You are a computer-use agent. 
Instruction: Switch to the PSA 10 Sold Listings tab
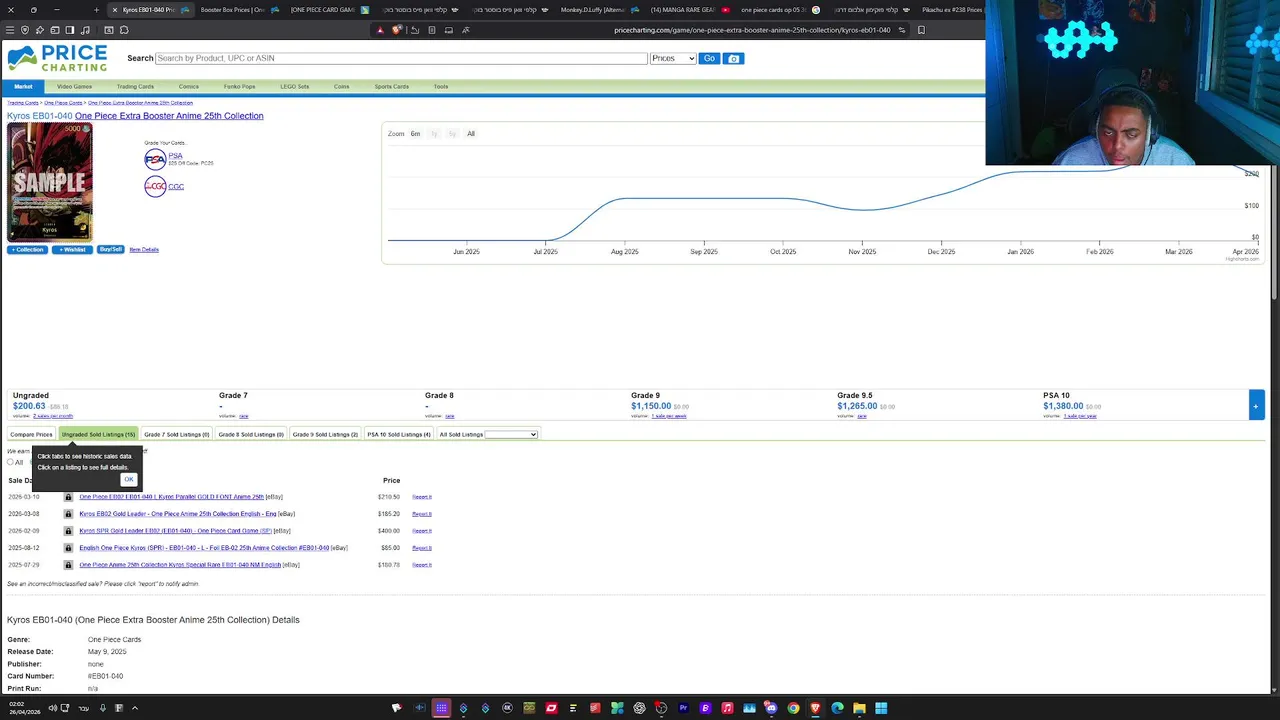[399, 434]
